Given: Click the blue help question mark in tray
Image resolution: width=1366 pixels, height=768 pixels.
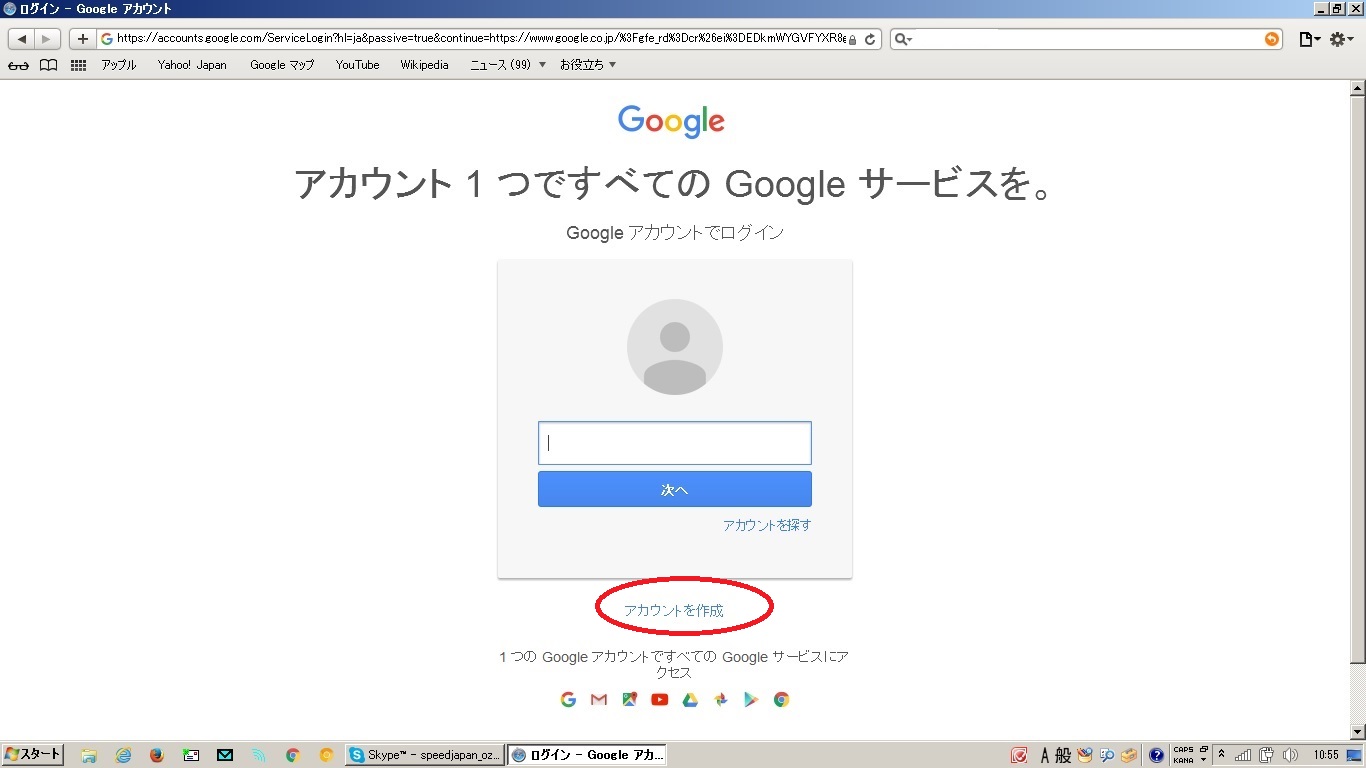Looking at the screenshot, I should pyautogui.click(x=1157, y=756).
